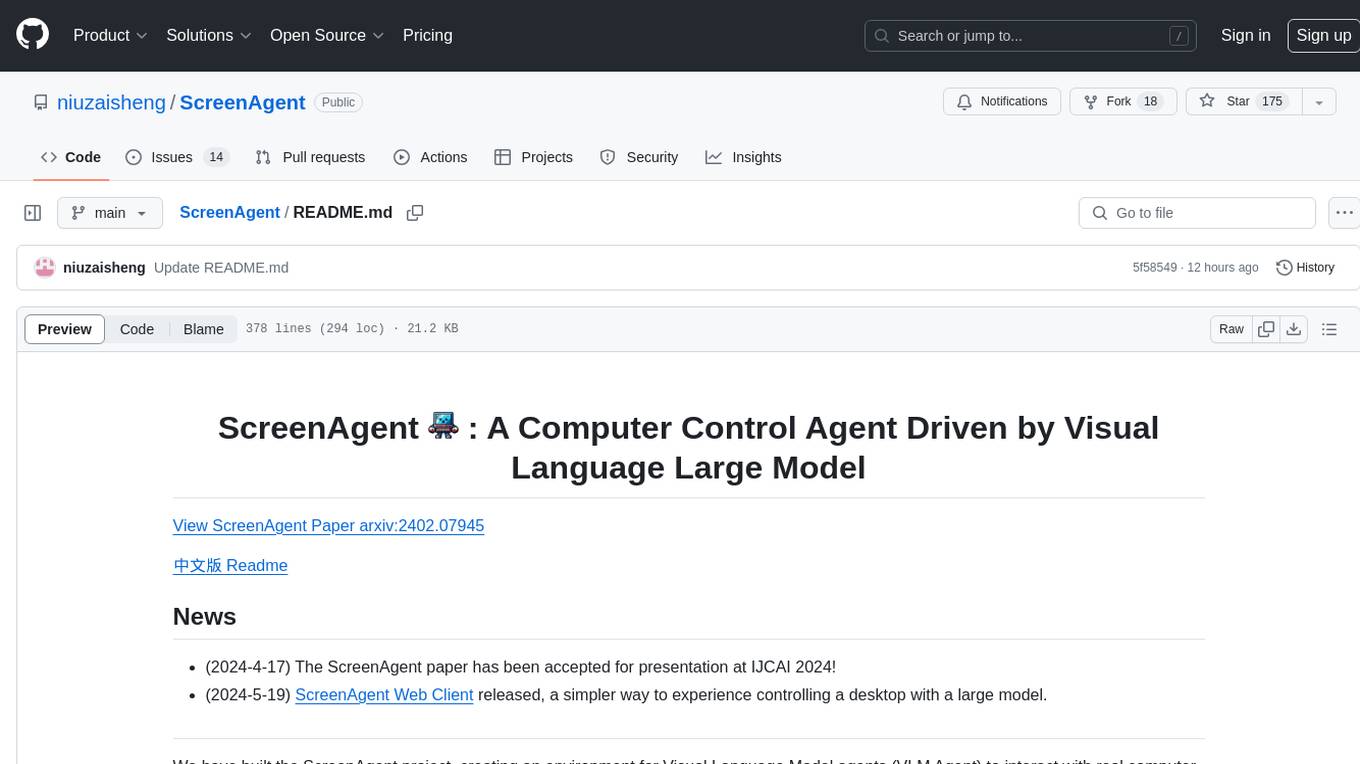Open the Security tab
Viewport: 1360px width, 764px height.
click(x=639, y=157)
